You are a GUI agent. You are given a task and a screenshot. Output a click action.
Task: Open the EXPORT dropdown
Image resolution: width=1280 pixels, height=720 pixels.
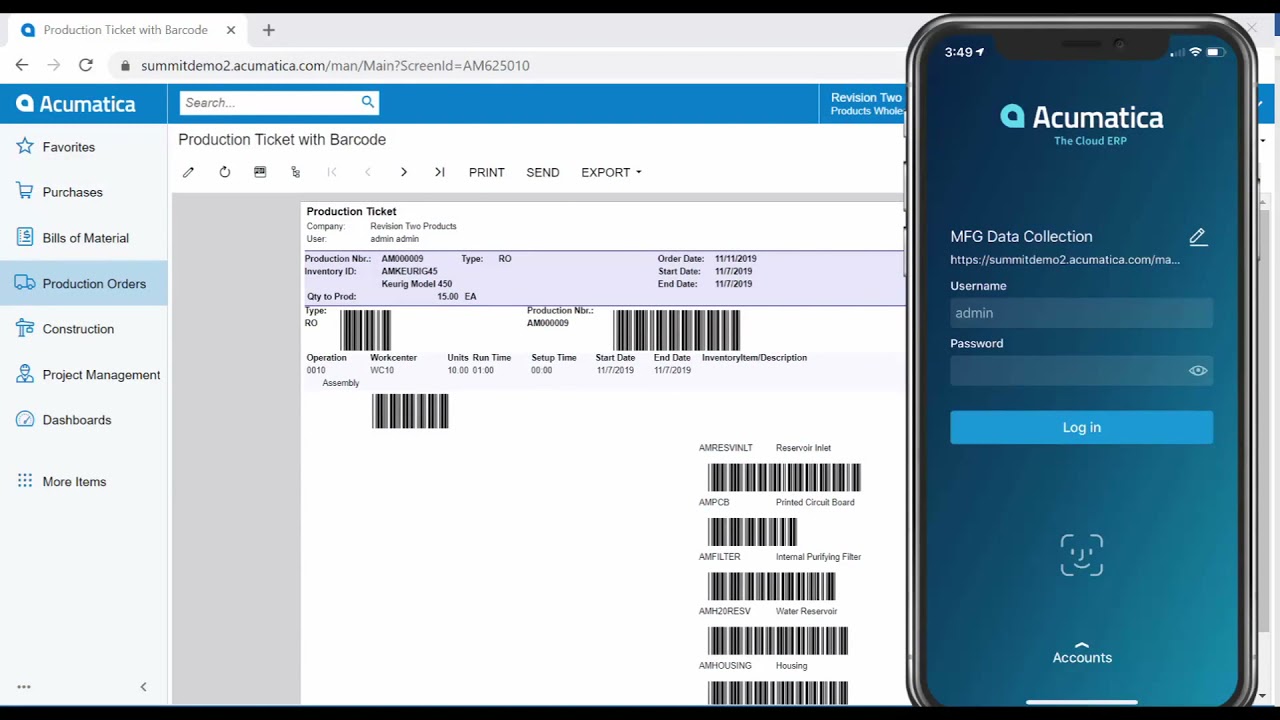point(611,172)
